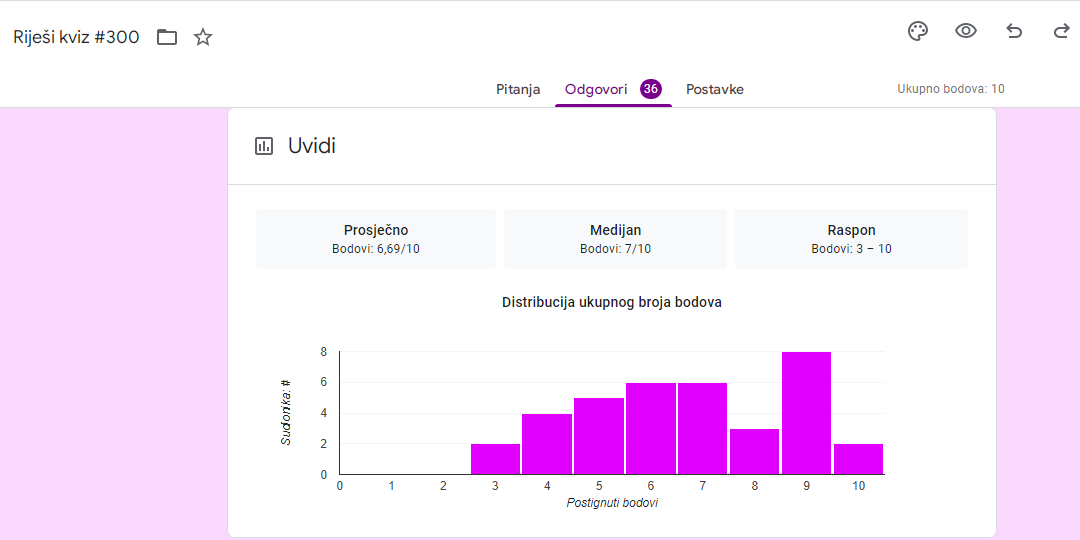
Task: Go to the Postavke tab
Action: click(x=714, y=89)
